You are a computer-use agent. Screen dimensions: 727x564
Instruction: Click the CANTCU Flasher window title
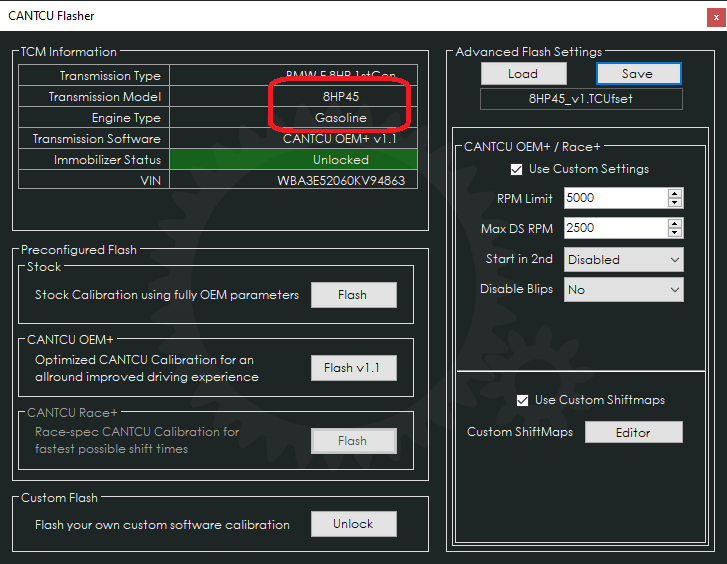[51, 16]
